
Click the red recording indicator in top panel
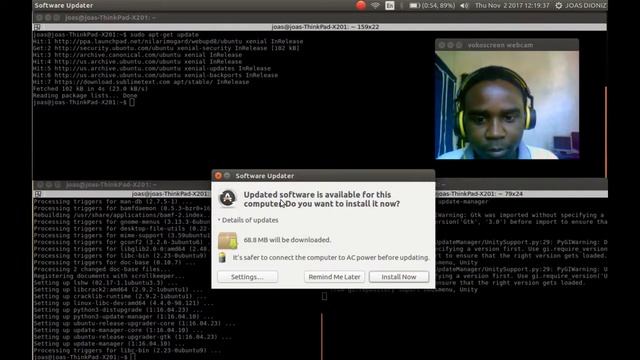tap(360, 5)
